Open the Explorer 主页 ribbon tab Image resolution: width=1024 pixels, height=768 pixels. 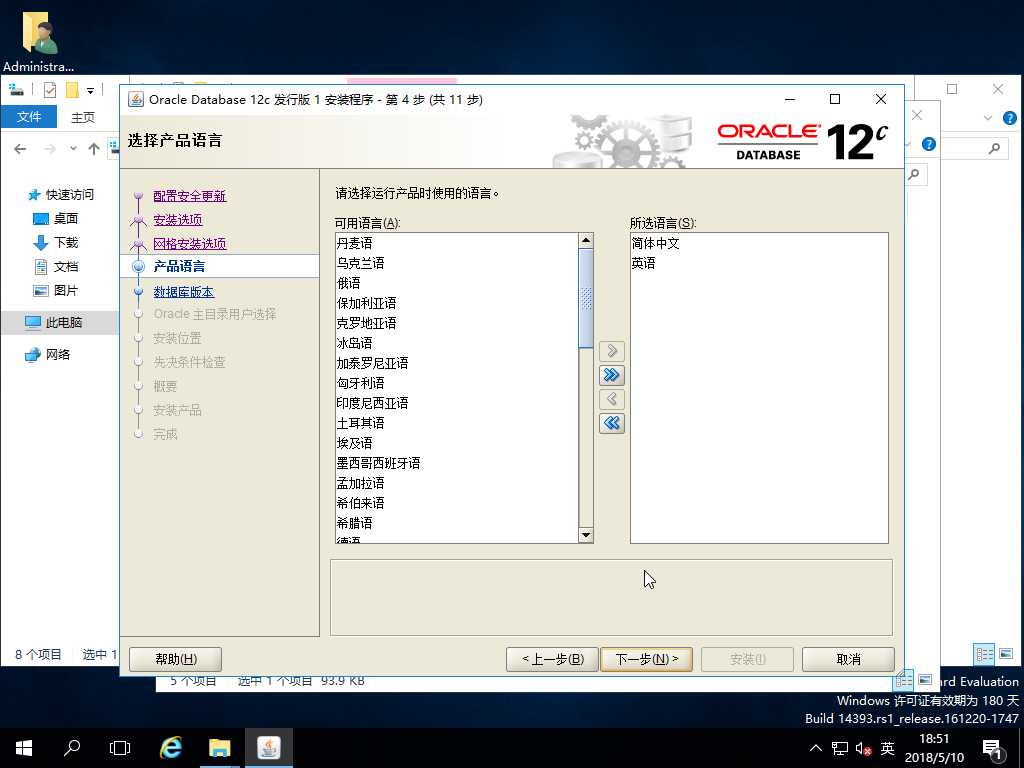[x=83, y=118]
